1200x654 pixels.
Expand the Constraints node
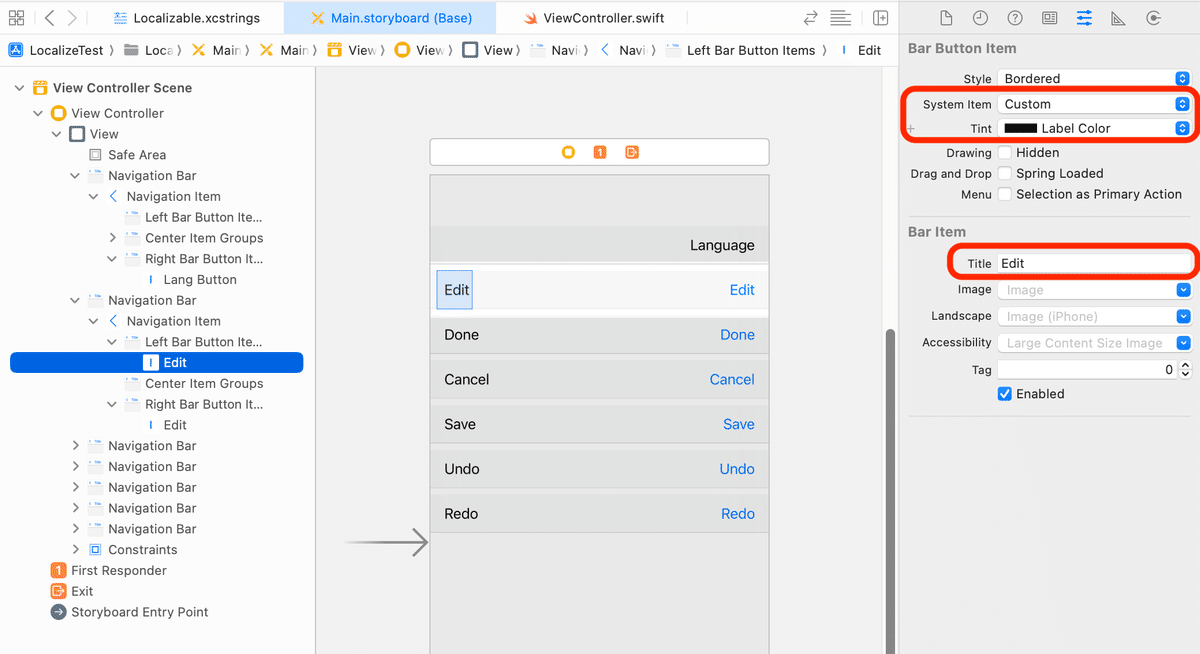point(76,550)
